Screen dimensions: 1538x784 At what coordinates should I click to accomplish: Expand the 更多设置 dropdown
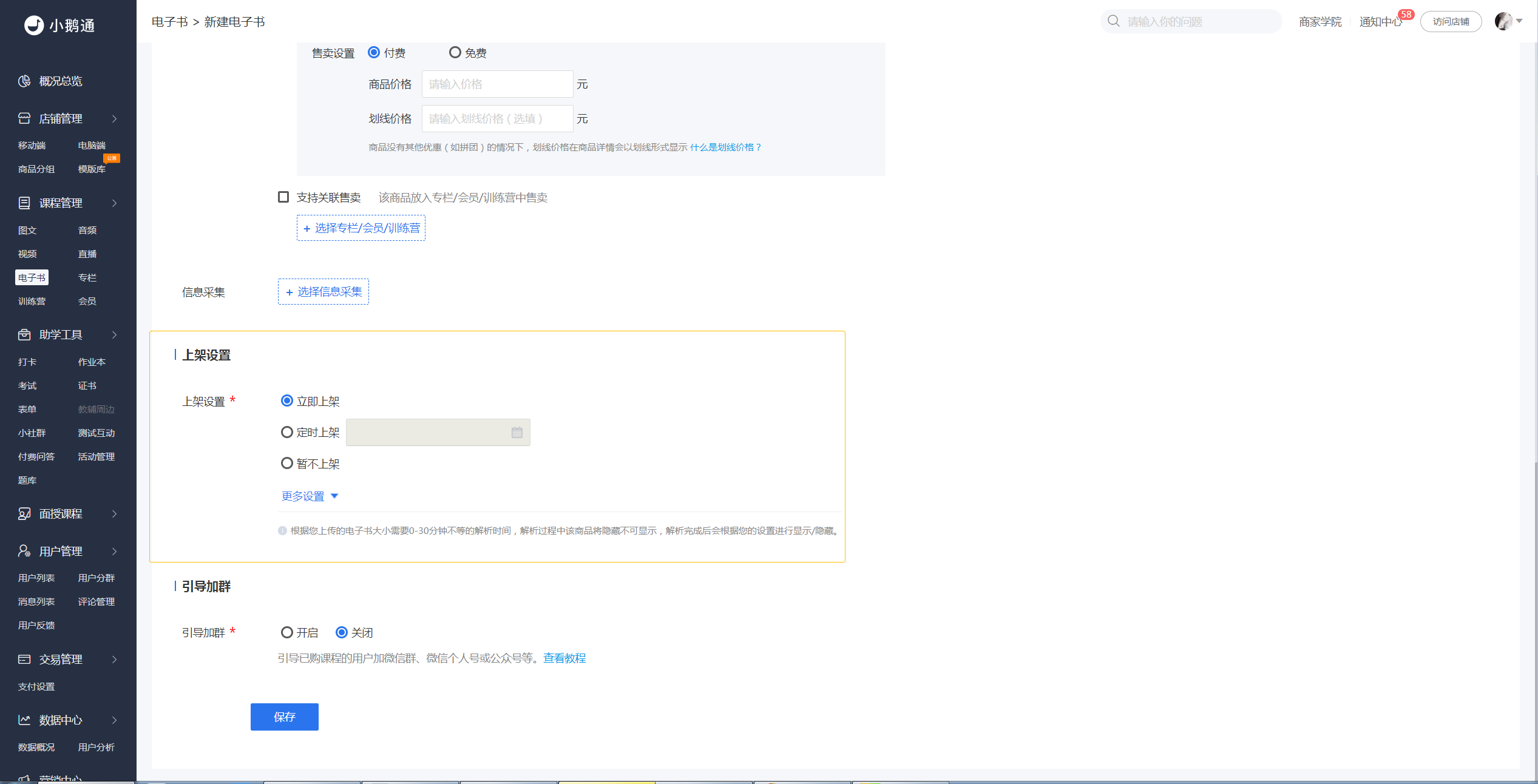click(310, 496)
